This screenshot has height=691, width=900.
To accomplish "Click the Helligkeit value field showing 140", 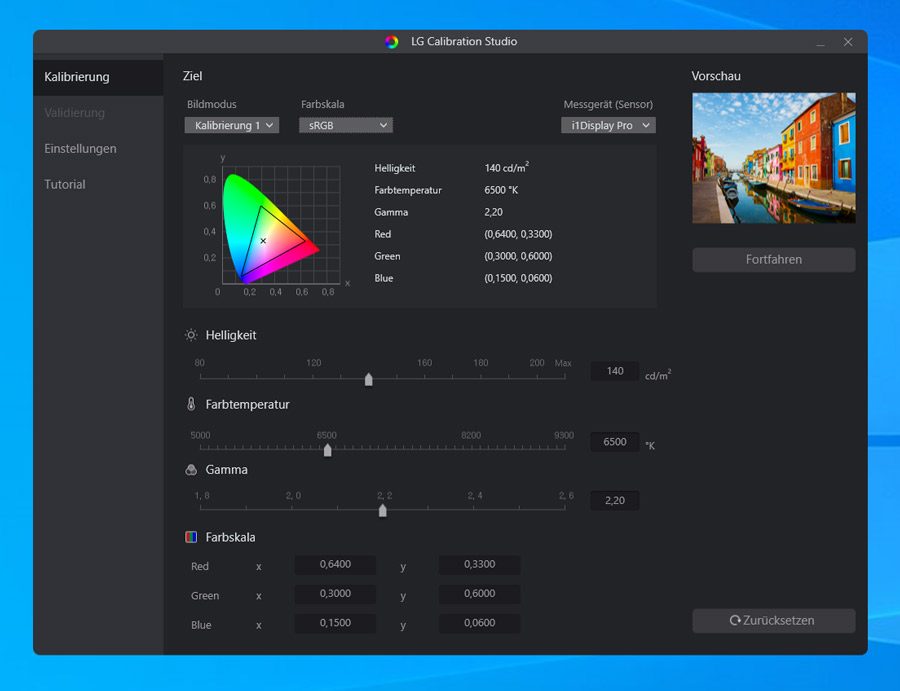I will (615, 371).
